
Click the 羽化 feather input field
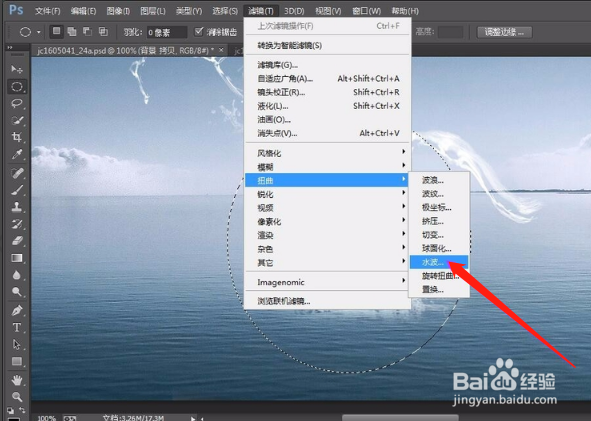pyautogui.click(x=167, y=32)
